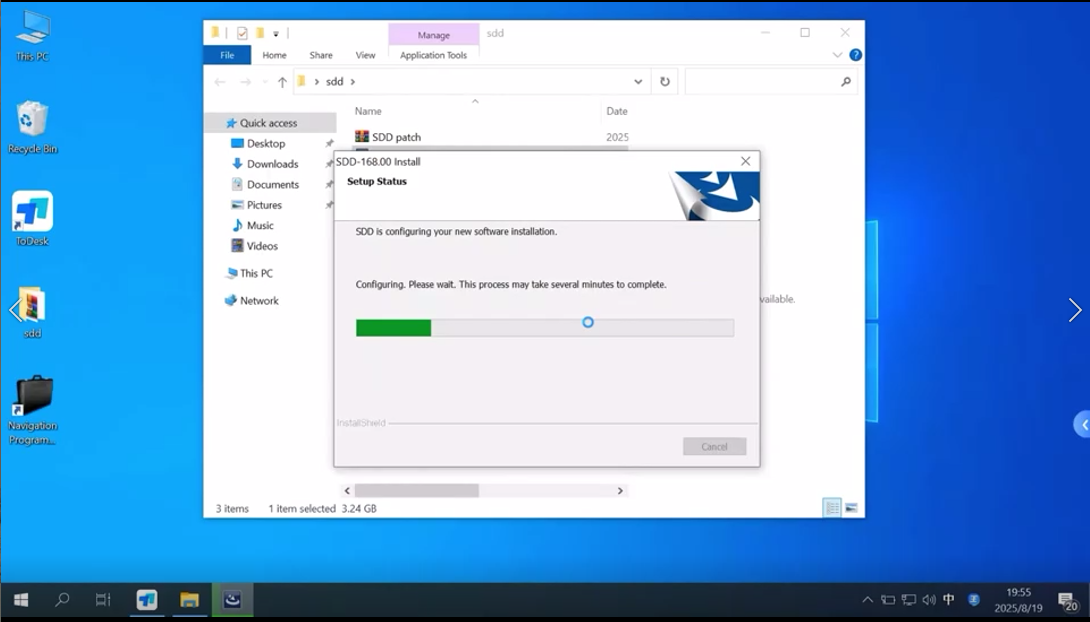Viewport: 1090px width, 622px height.
Task: Refresh the sdd folder view
Action: 665,82
